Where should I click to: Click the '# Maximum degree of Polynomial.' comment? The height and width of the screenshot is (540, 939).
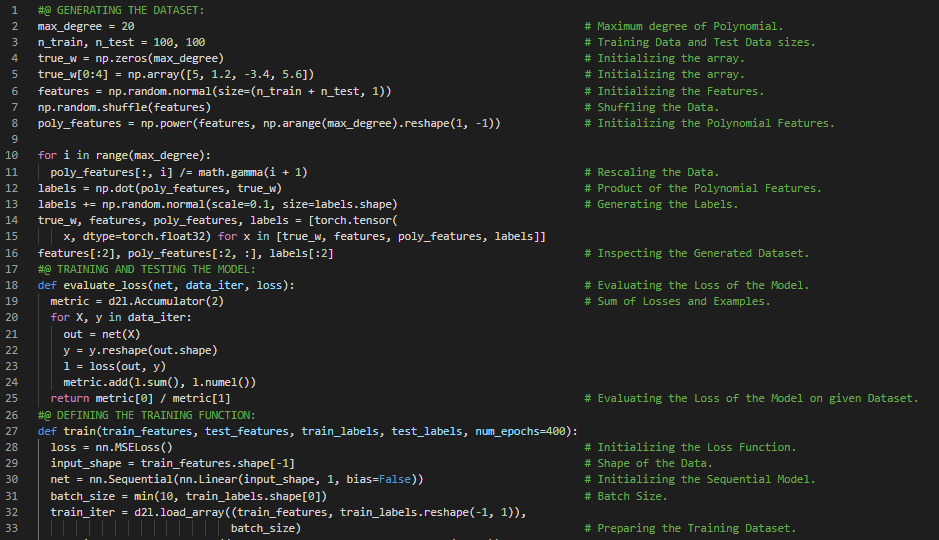coord(690,26)
